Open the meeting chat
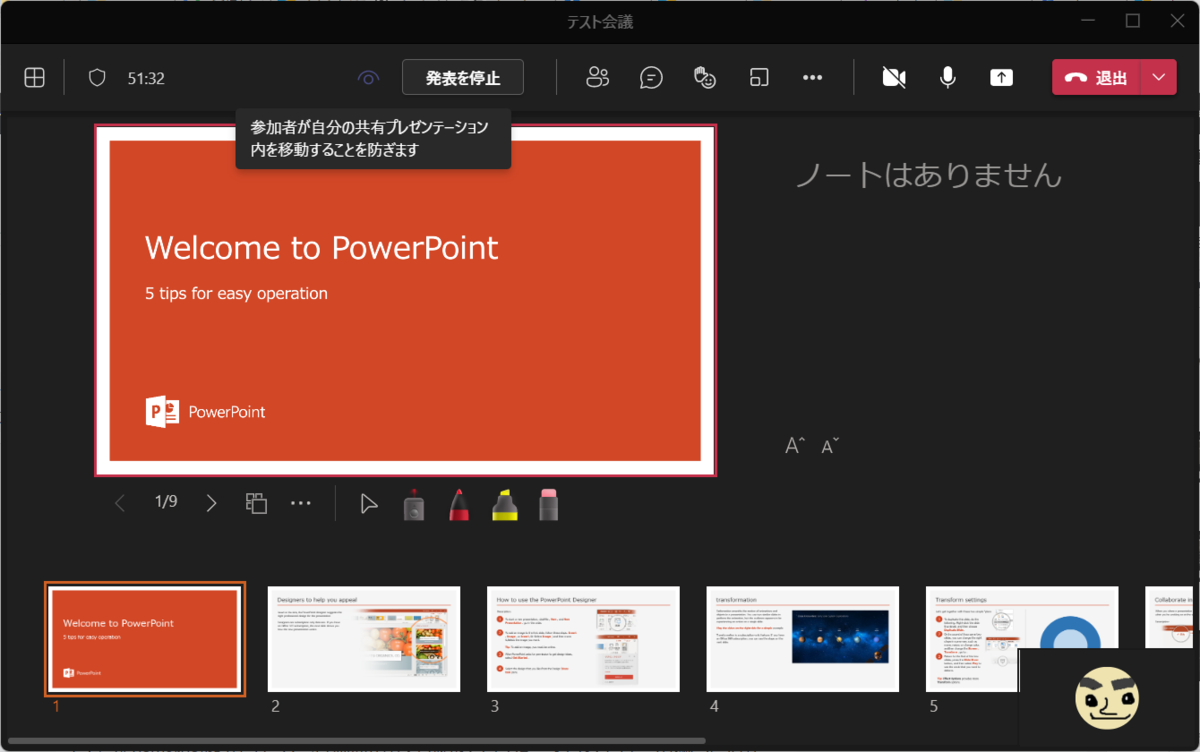The width and height of the screenshot is (1200, 752). click(651, 78)
